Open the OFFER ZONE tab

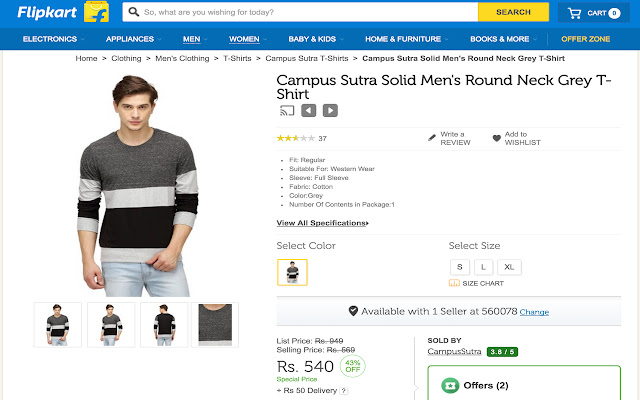[x=586, y=39]
